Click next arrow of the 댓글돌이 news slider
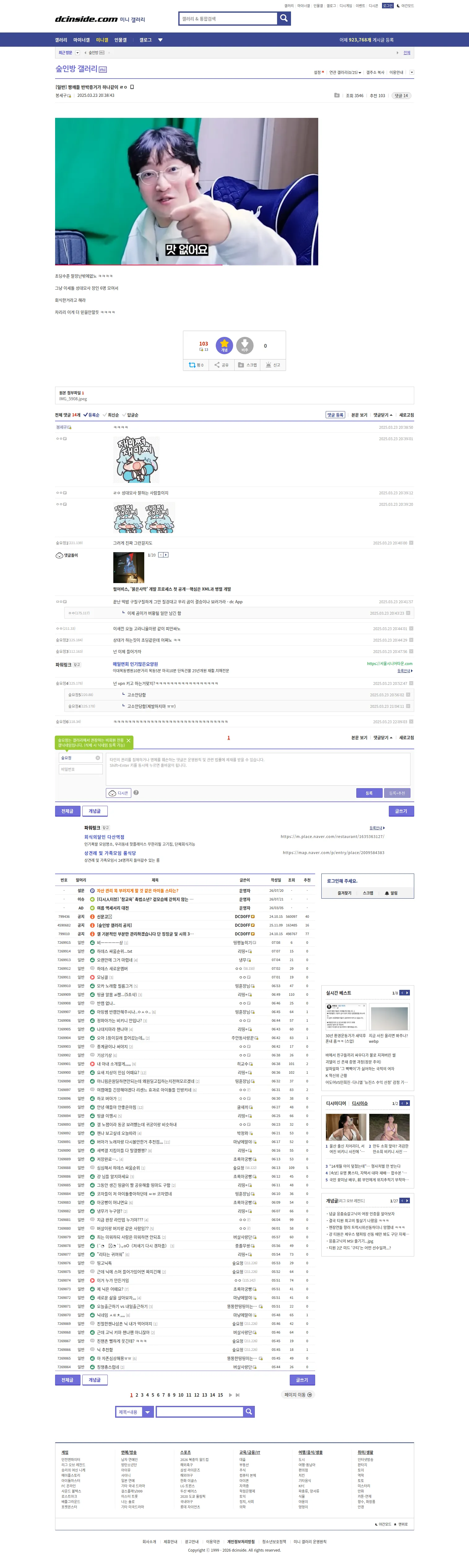Screen dimensions: 469x1568 coord(166,555)
